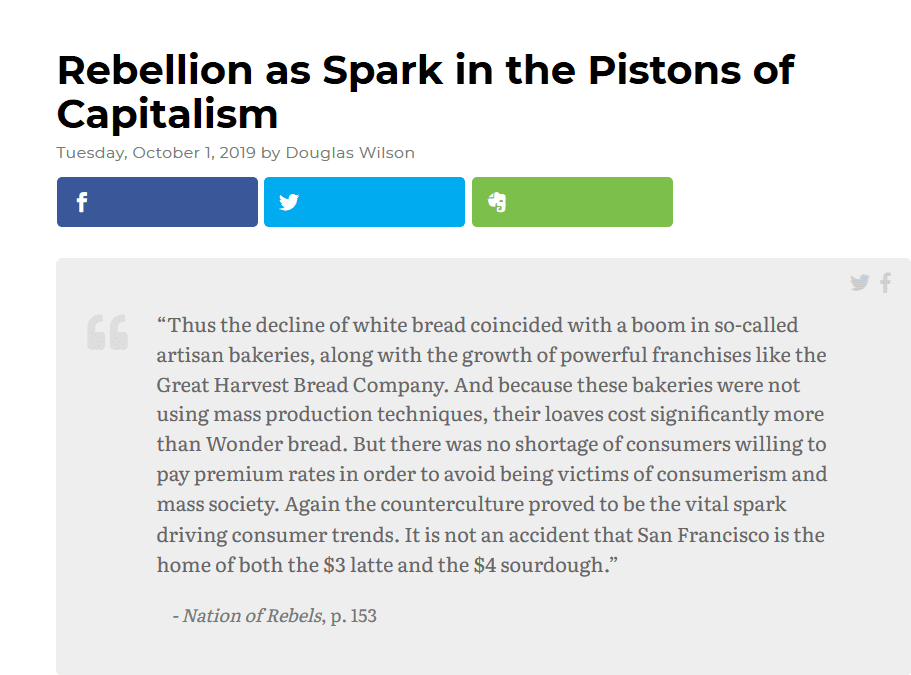Save the post with Evernote elephant icon
This screenshot has height=675, width=911.
497,202
